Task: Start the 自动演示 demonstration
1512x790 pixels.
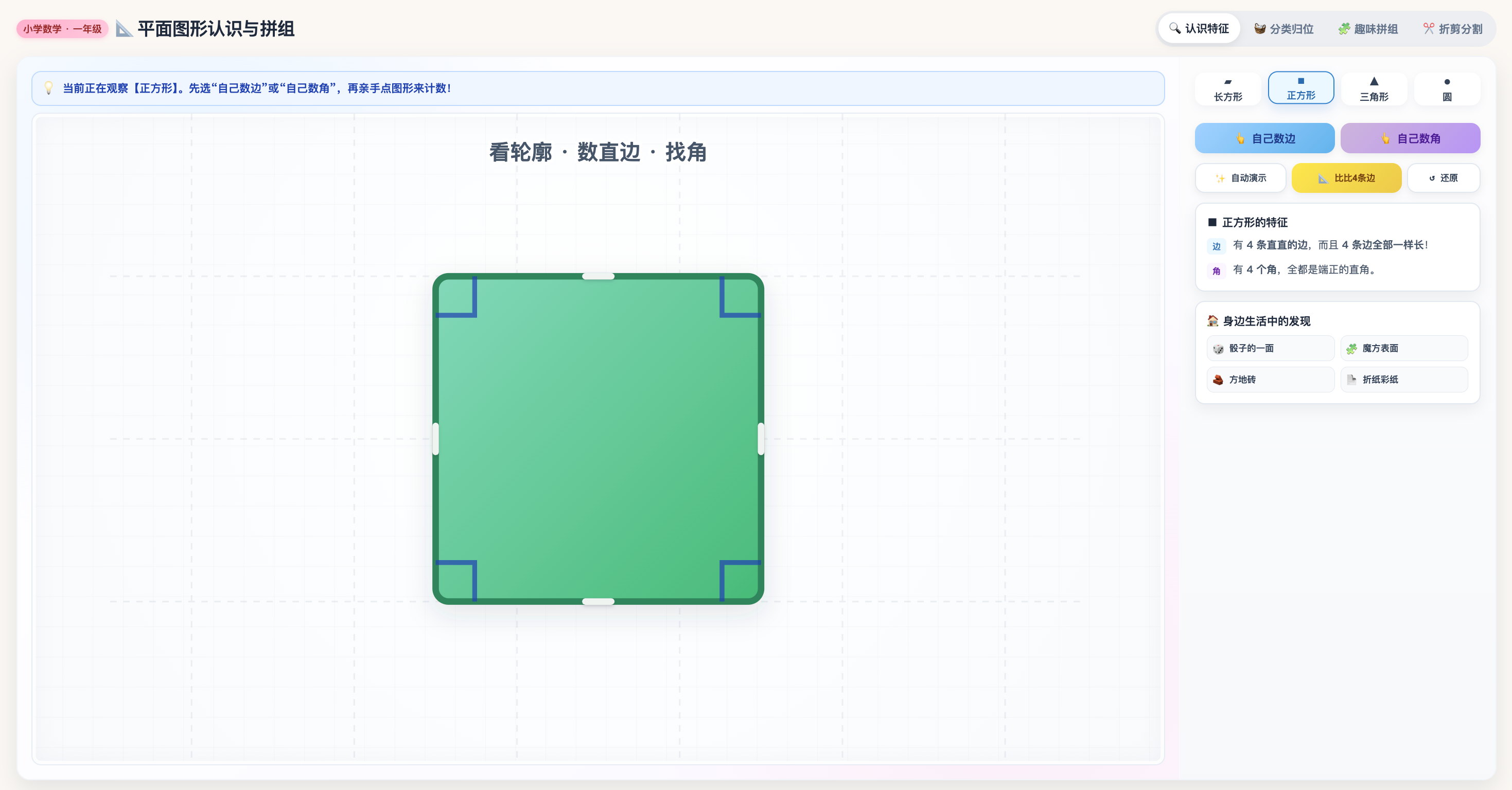Action: pyautogui.click(x=1240, y=178)
